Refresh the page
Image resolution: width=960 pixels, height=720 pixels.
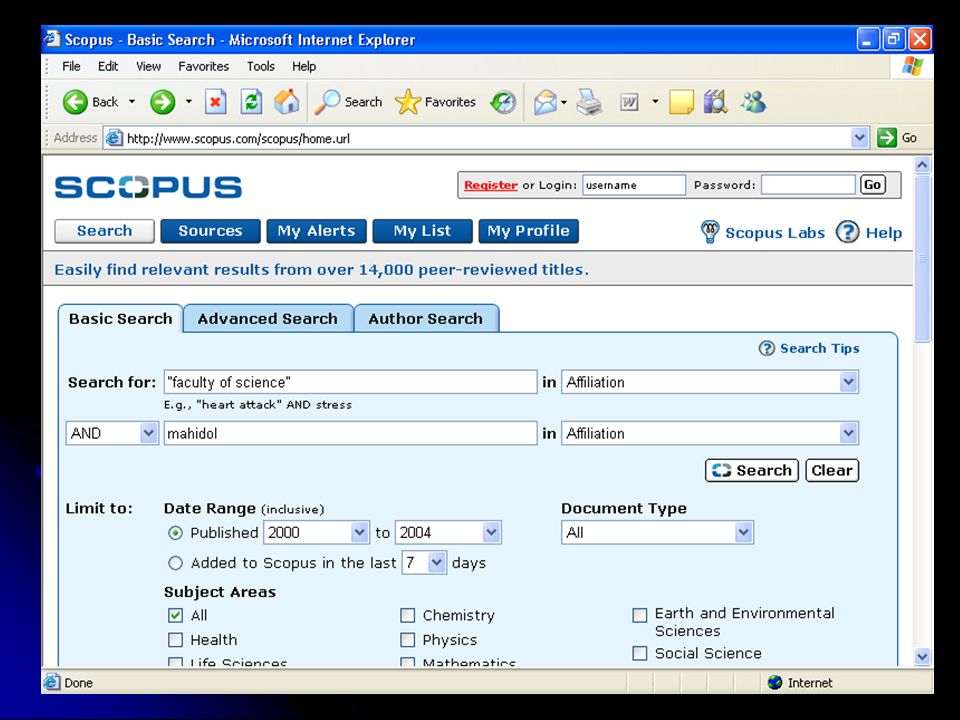[x=251, y=102]
